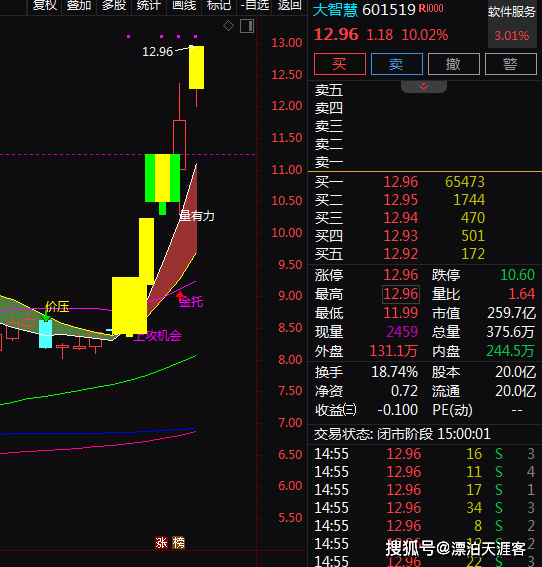Open the 统计 statistics tool
This screenshot has height=567, width=542.
pyautogui.click(x=149, y=5)
